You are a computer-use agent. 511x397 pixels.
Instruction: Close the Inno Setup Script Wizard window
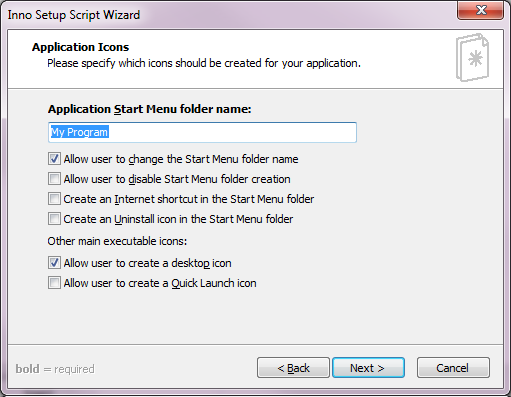[480, 10]
